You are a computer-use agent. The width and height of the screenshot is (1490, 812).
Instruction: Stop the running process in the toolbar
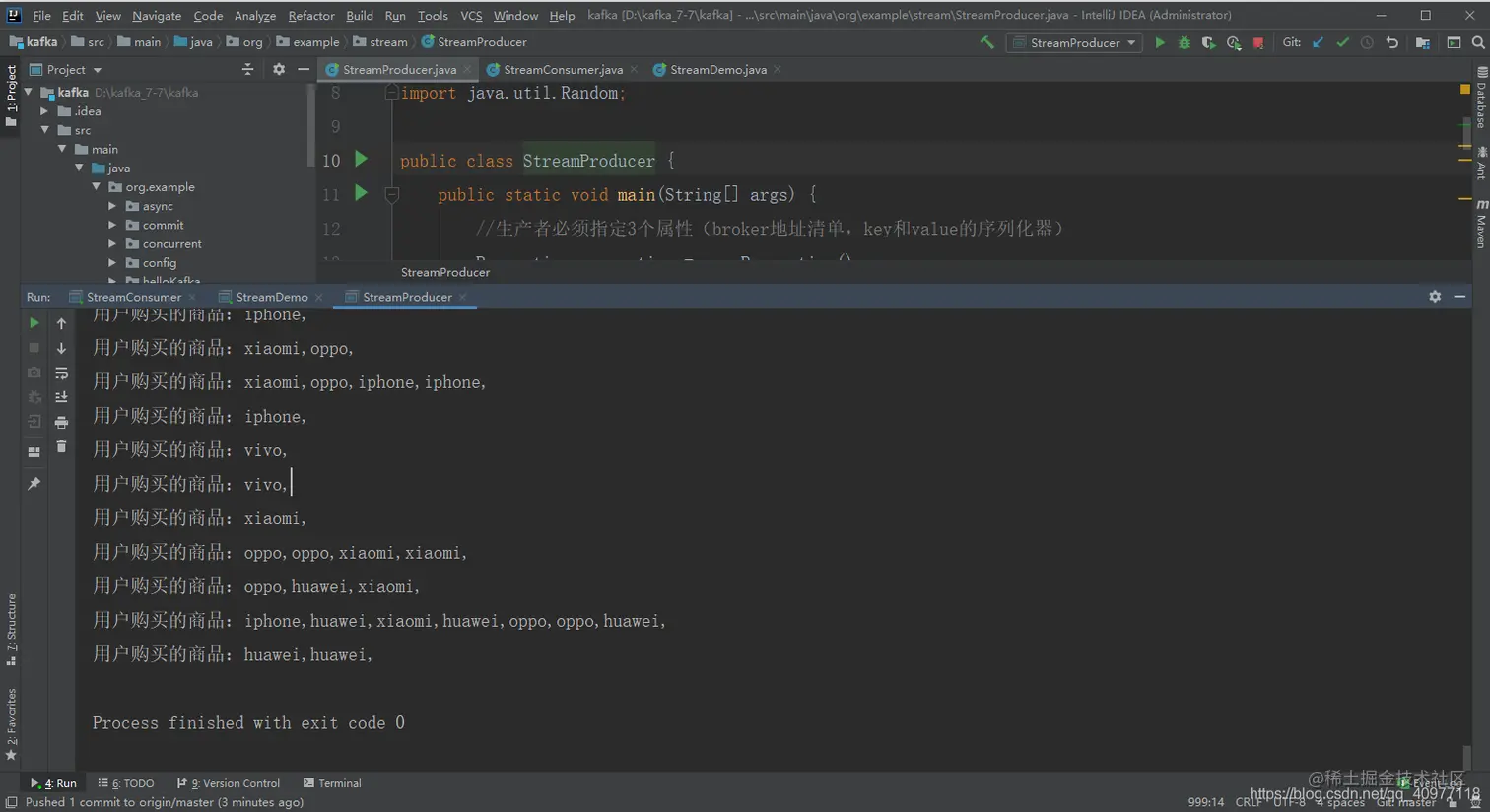click(x=1257, y=42)
